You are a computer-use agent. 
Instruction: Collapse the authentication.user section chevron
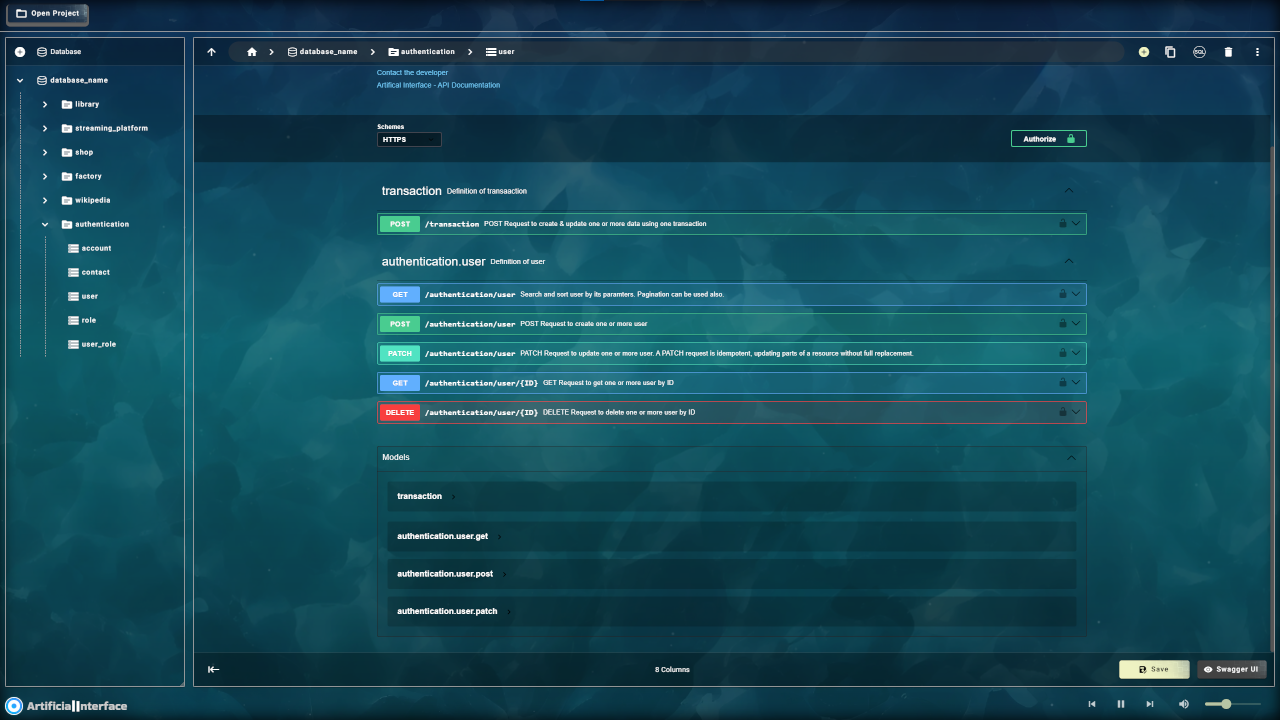click(x=1069, y=261)
